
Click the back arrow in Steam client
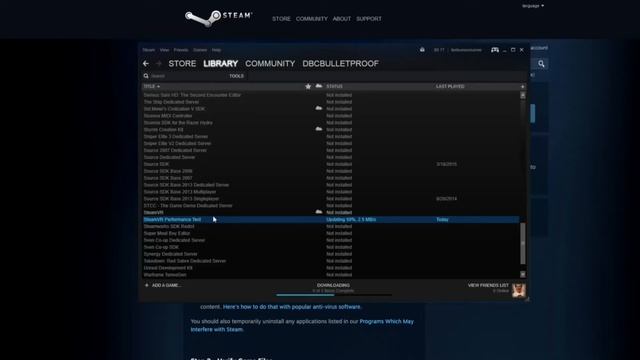146,64
